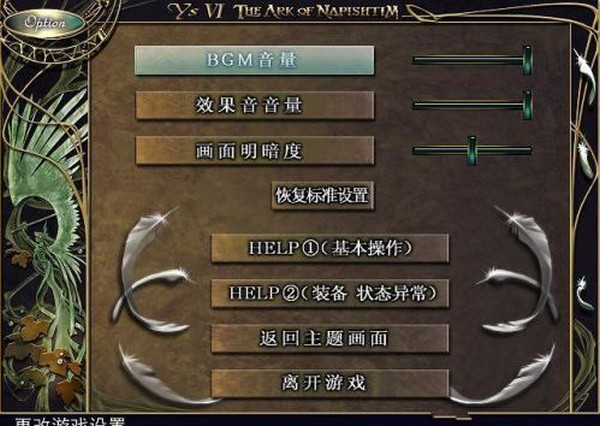Click brightness track right of its handle
The width and height of the screenshot is (600, 426).
pos(504,150)
